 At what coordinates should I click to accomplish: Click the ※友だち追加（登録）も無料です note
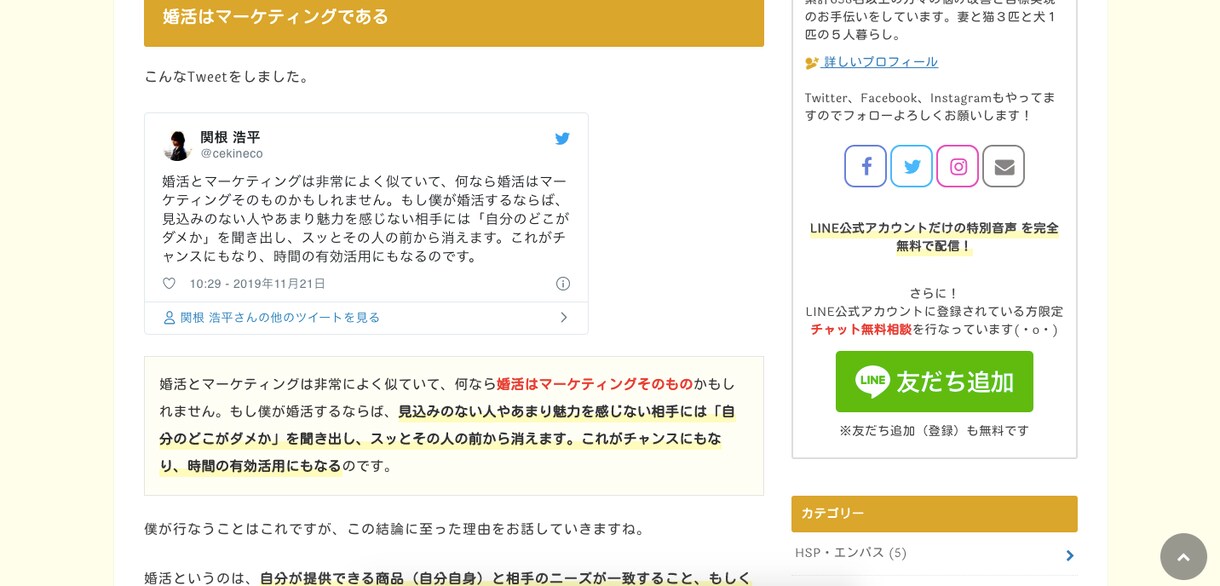[x=934, y=431]
